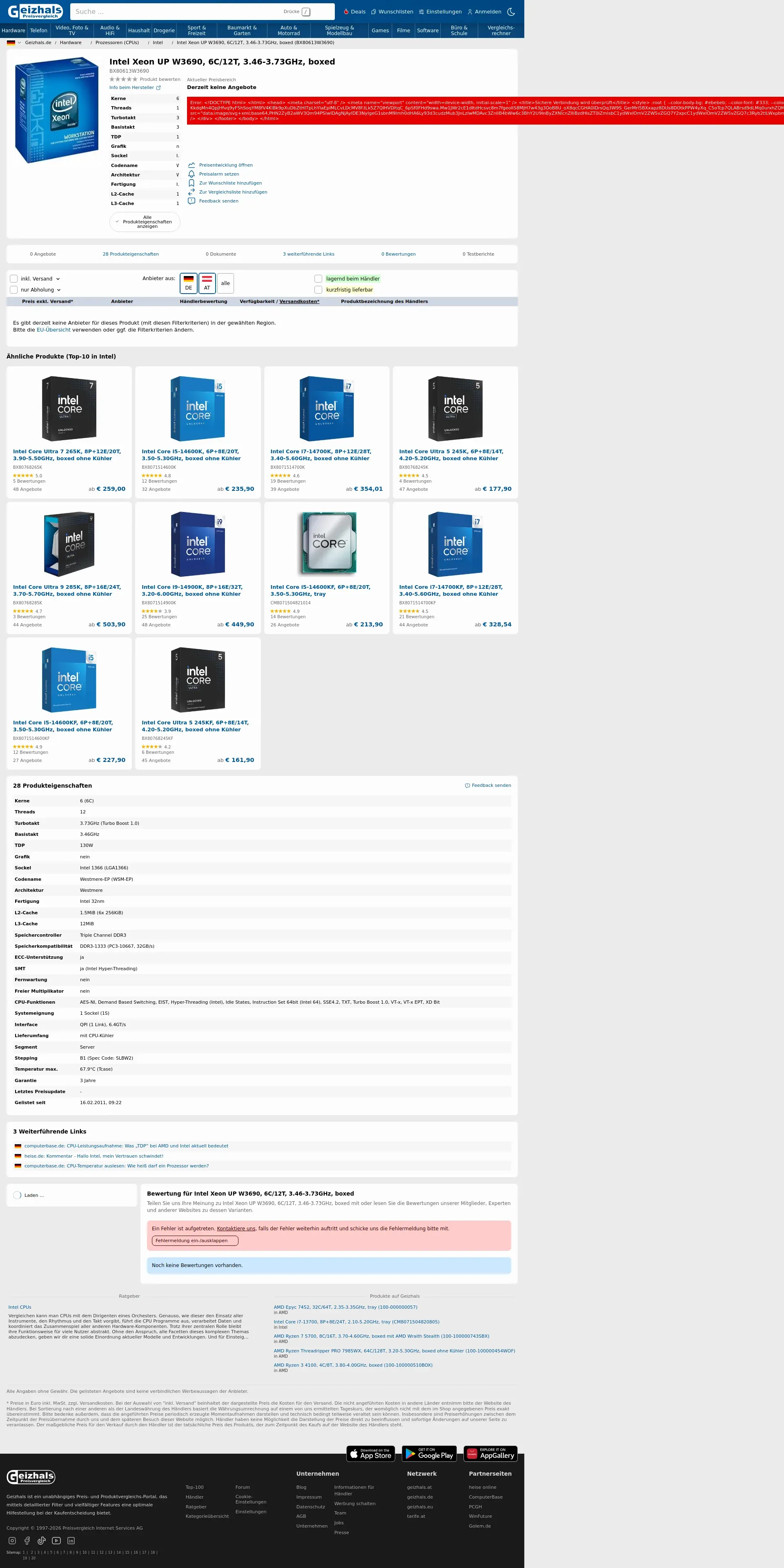Expand Alle Produkteigenschaften anzeigen
The width and height of the screenshot is (784, 1568).
point(144,222)
